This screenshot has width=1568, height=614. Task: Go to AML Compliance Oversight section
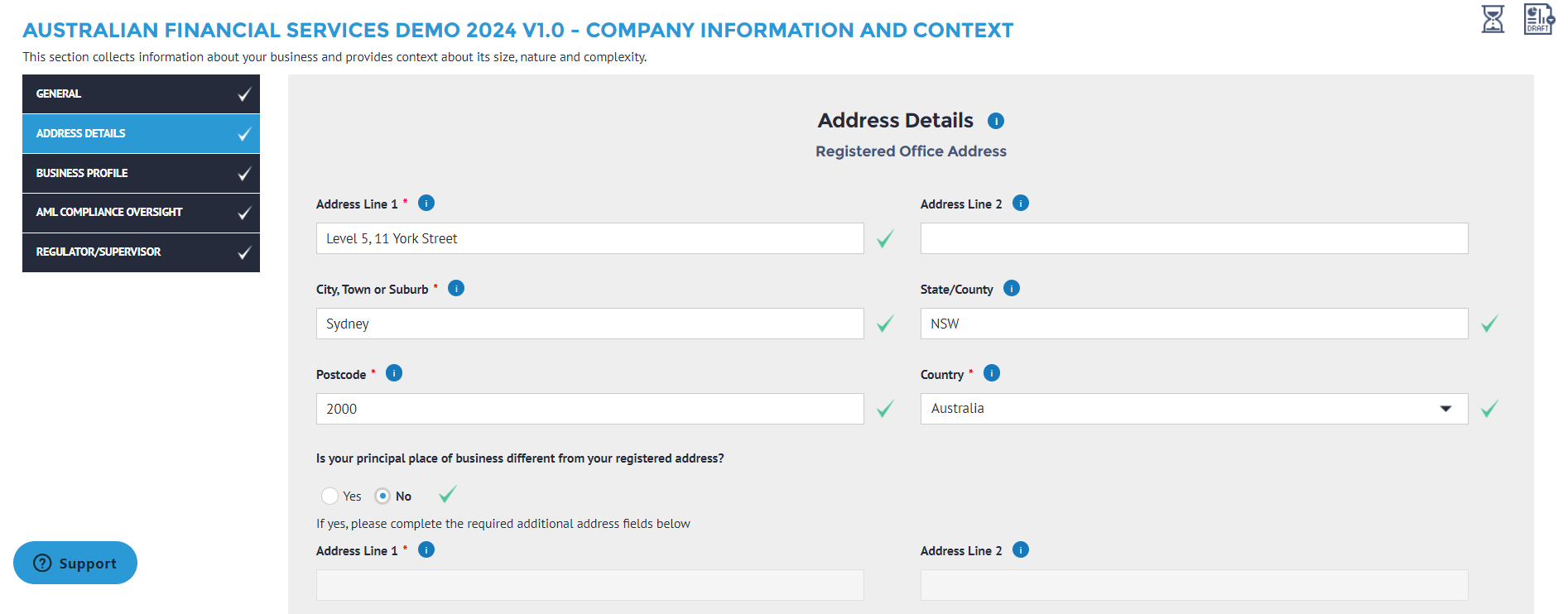141,213
